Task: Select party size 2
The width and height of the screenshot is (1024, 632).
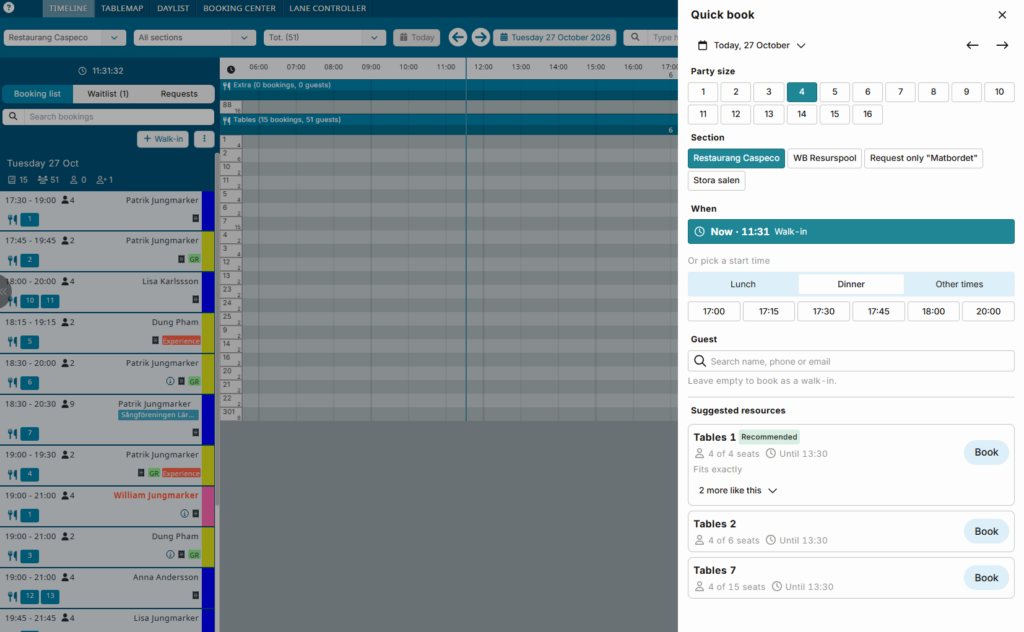Action: point(735,92)
